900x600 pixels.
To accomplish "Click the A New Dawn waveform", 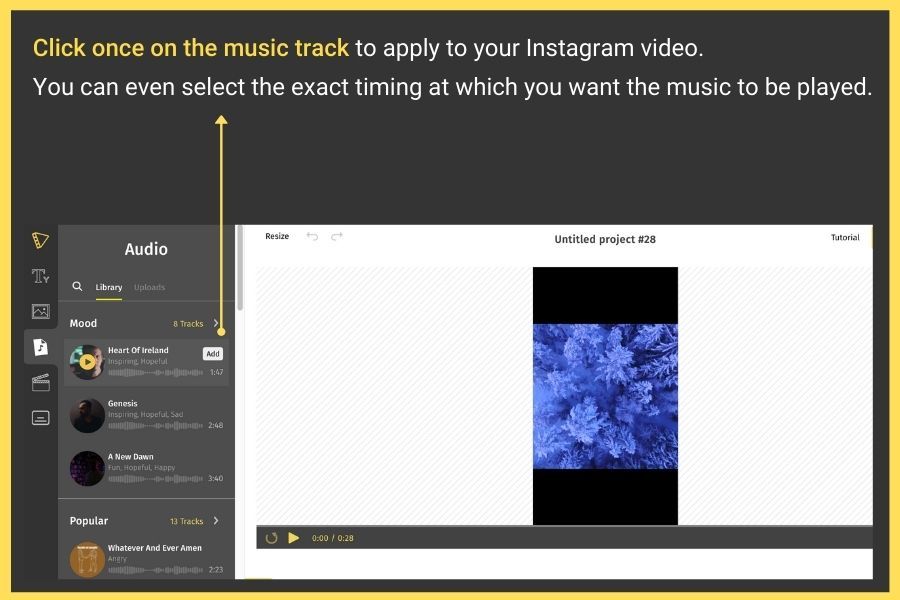I will 155,478.
